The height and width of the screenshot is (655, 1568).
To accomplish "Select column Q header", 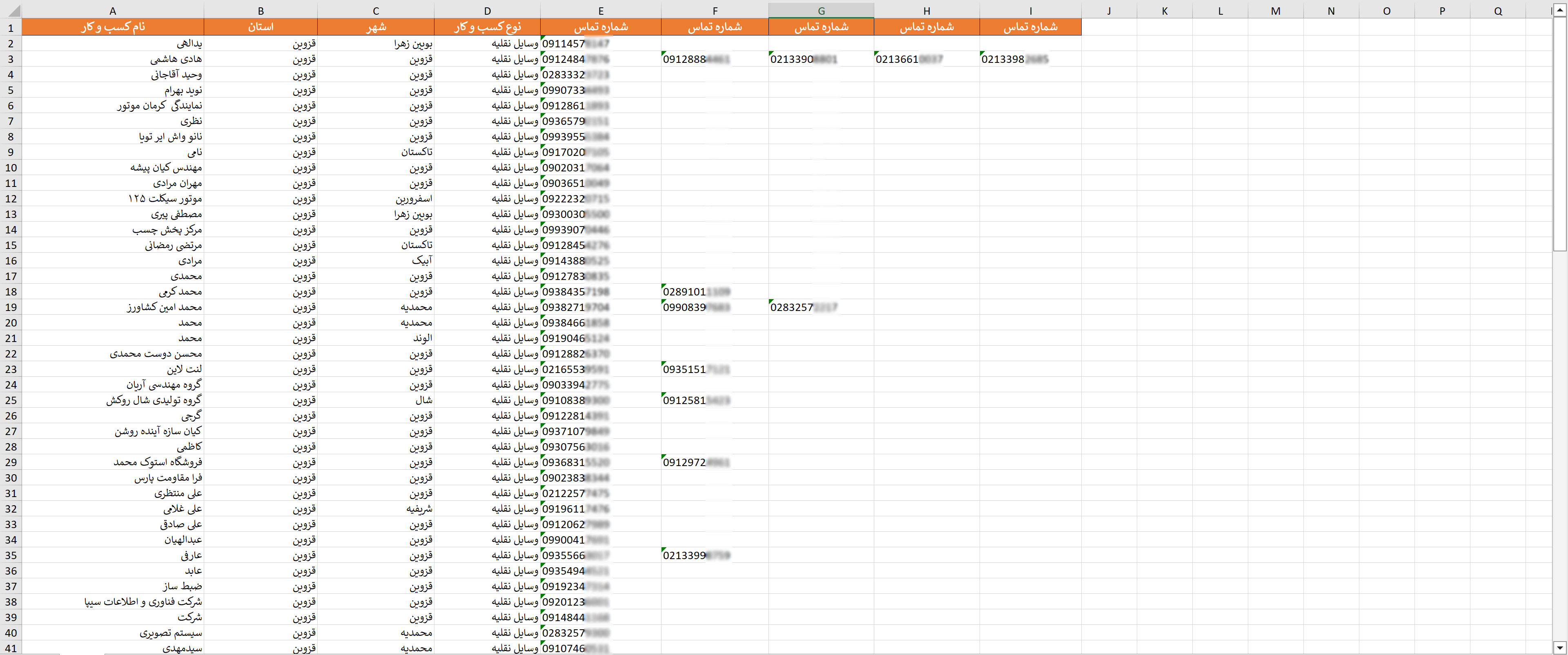I will (1498, 10).
